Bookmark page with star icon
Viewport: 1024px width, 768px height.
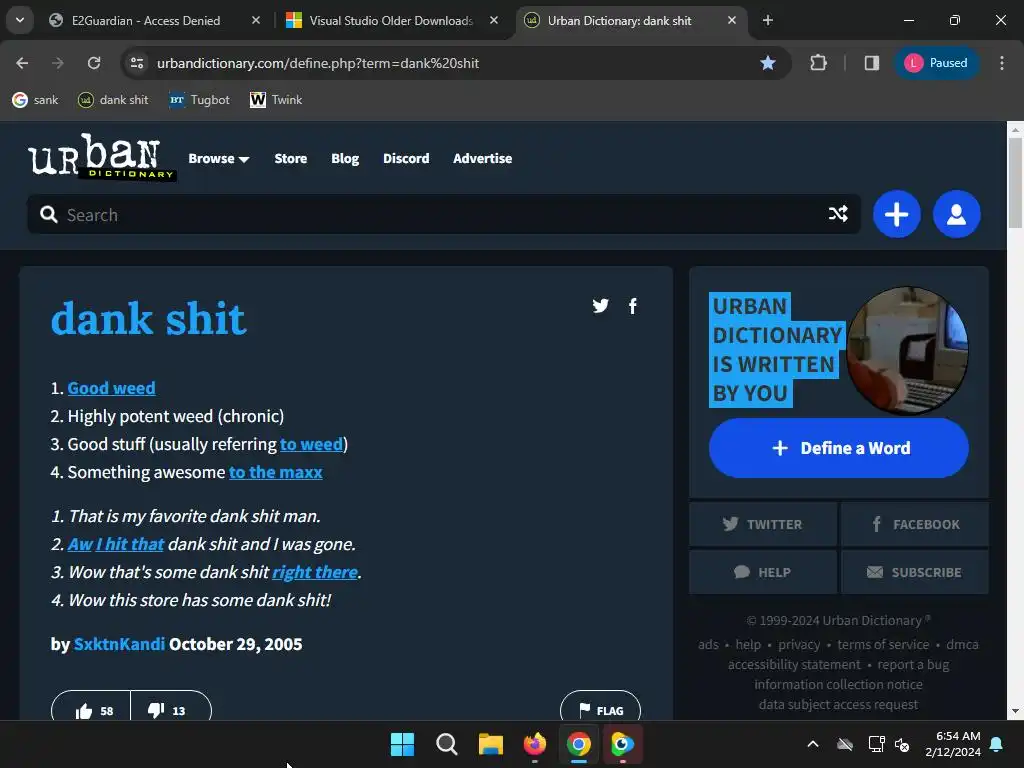coord(768,63)
